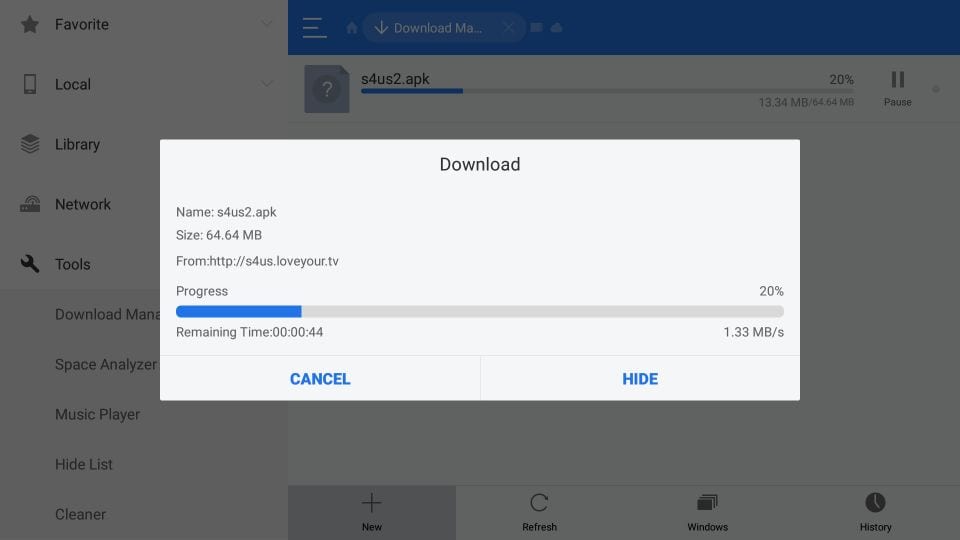Click the plus icon for New
Image resolution: width=960 pixels, height=540 pixels.
pyautogui.click(x=372, y=503)
